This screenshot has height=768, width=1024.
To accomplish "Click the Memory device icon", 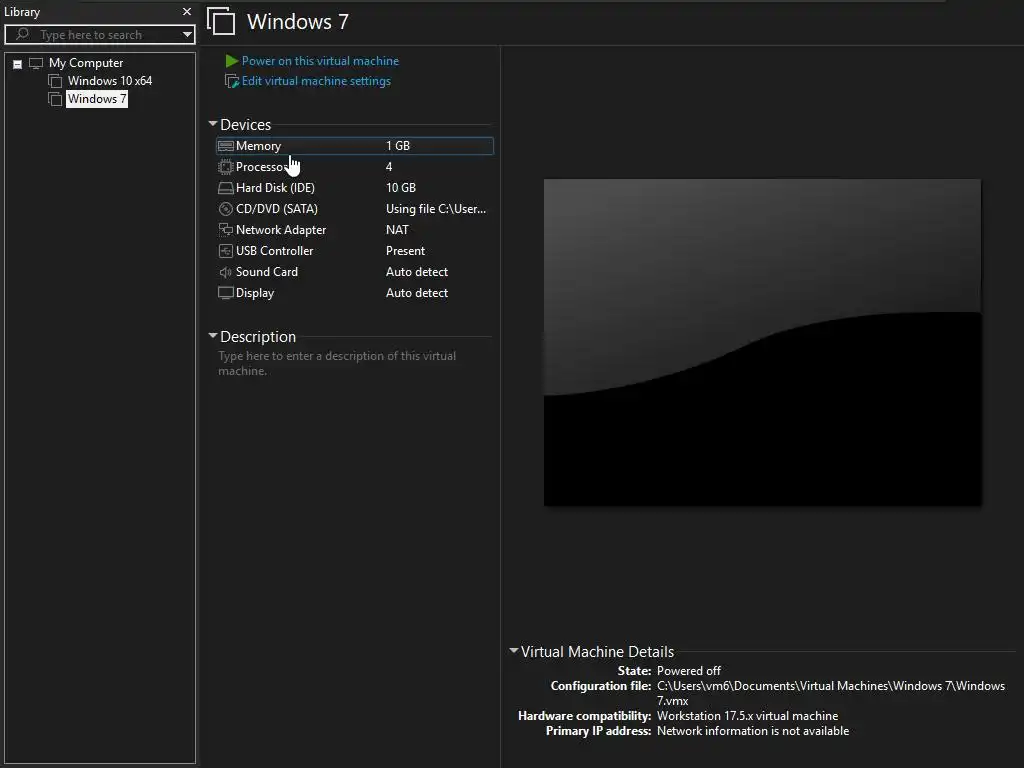I will click(226, 146).
